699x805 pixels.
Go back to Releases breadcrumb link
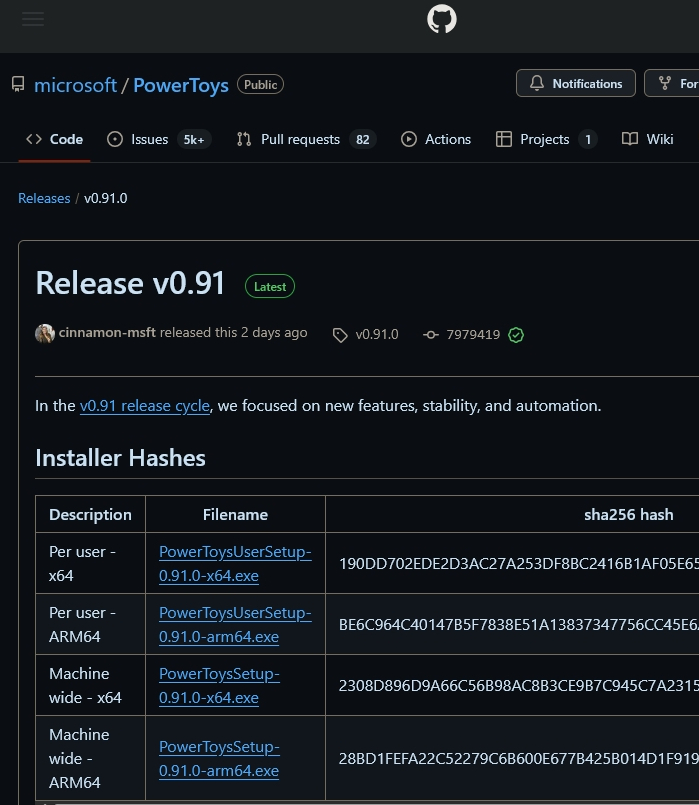(44, 198)
